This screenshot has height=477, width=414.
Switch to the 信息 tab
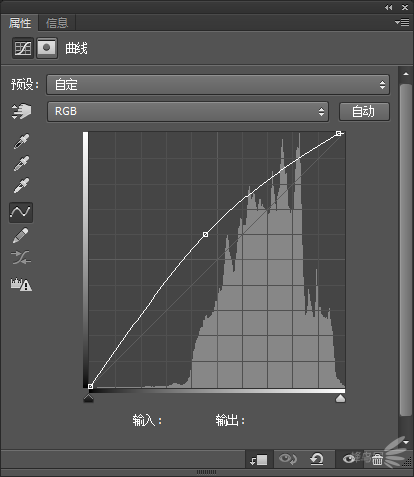pos(57,23)
